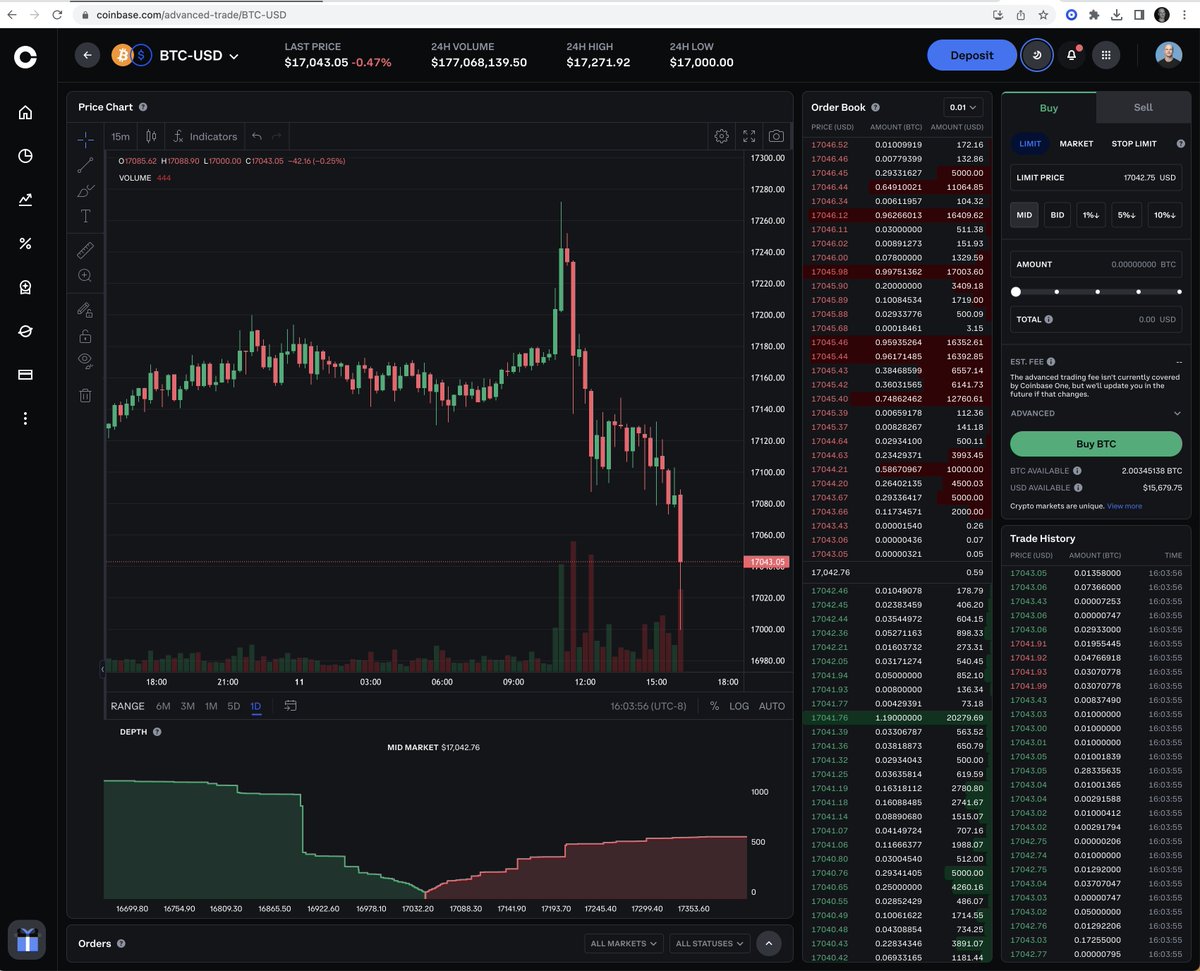This screenshot has height=971, width=1200.
Task: Open the go-to-date calendar icon
Action: [x=290, y=706]
